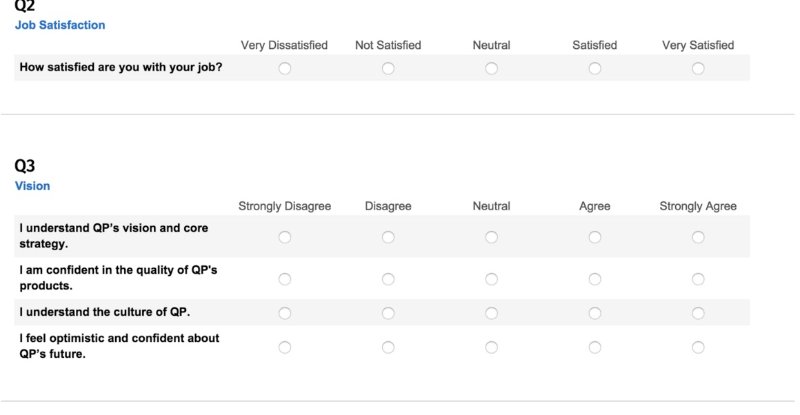Select Very Dissatisfied for job satisfaction
The image size is (800, 415).
285,68
